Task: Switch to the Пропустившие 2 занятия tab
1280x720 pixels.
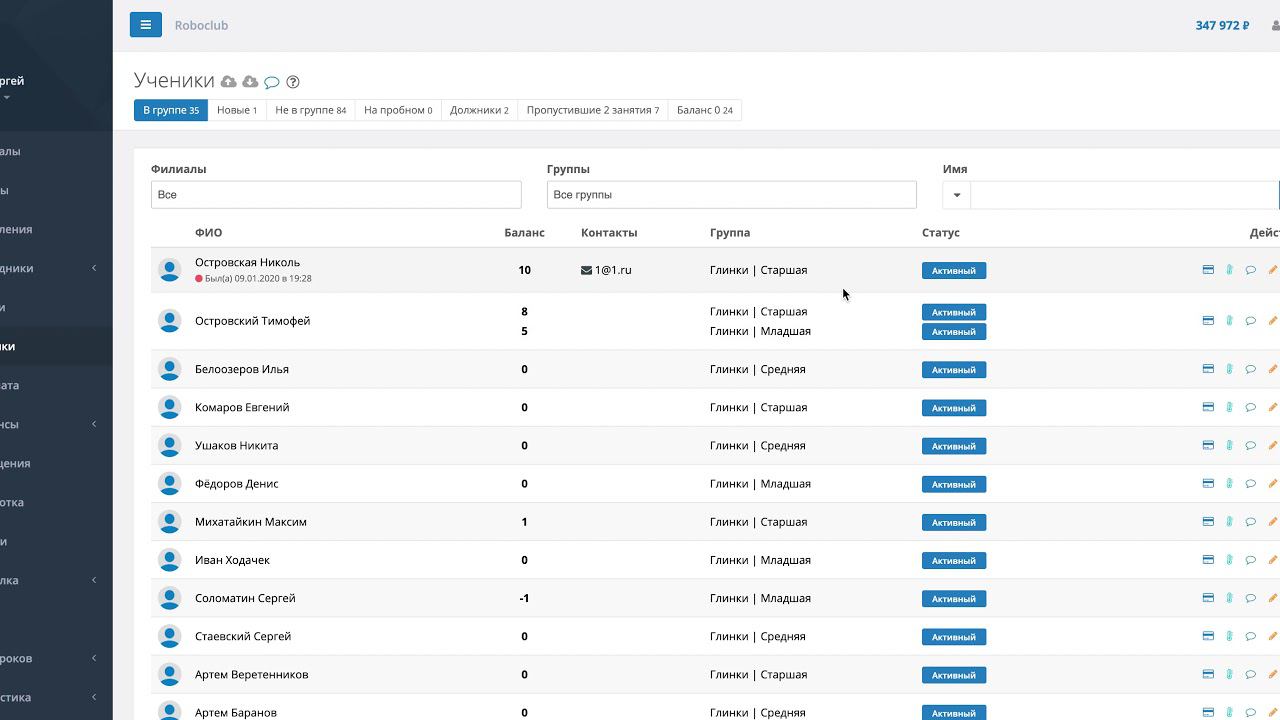Action: tap(593, 110)
